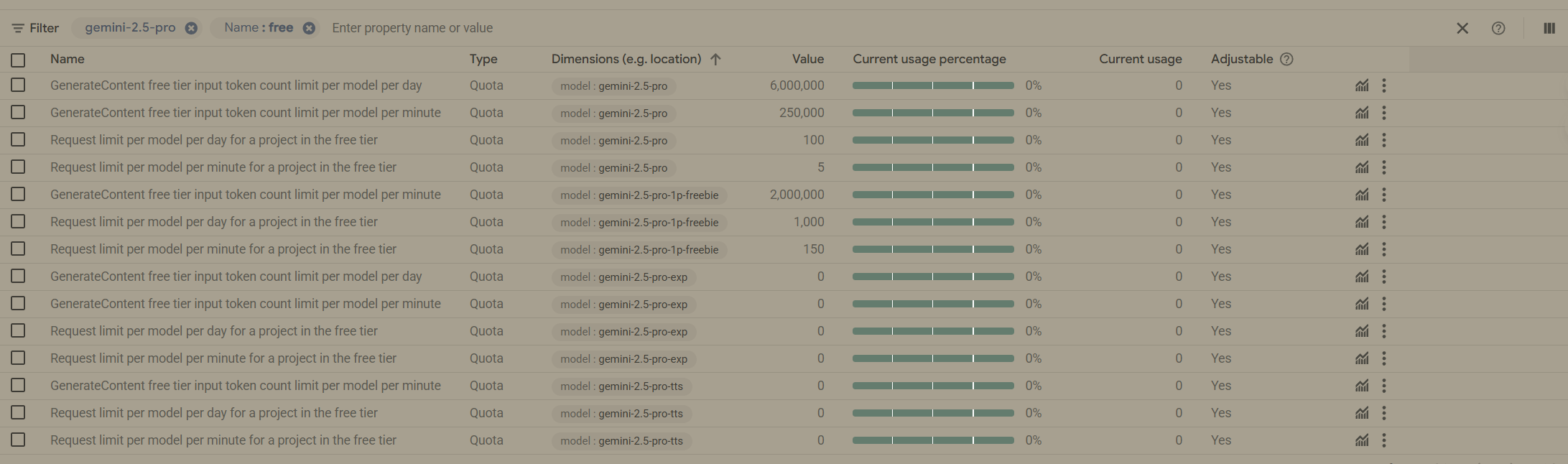
Task: Sort by the Current usage column header
Action: (1141, 59)
